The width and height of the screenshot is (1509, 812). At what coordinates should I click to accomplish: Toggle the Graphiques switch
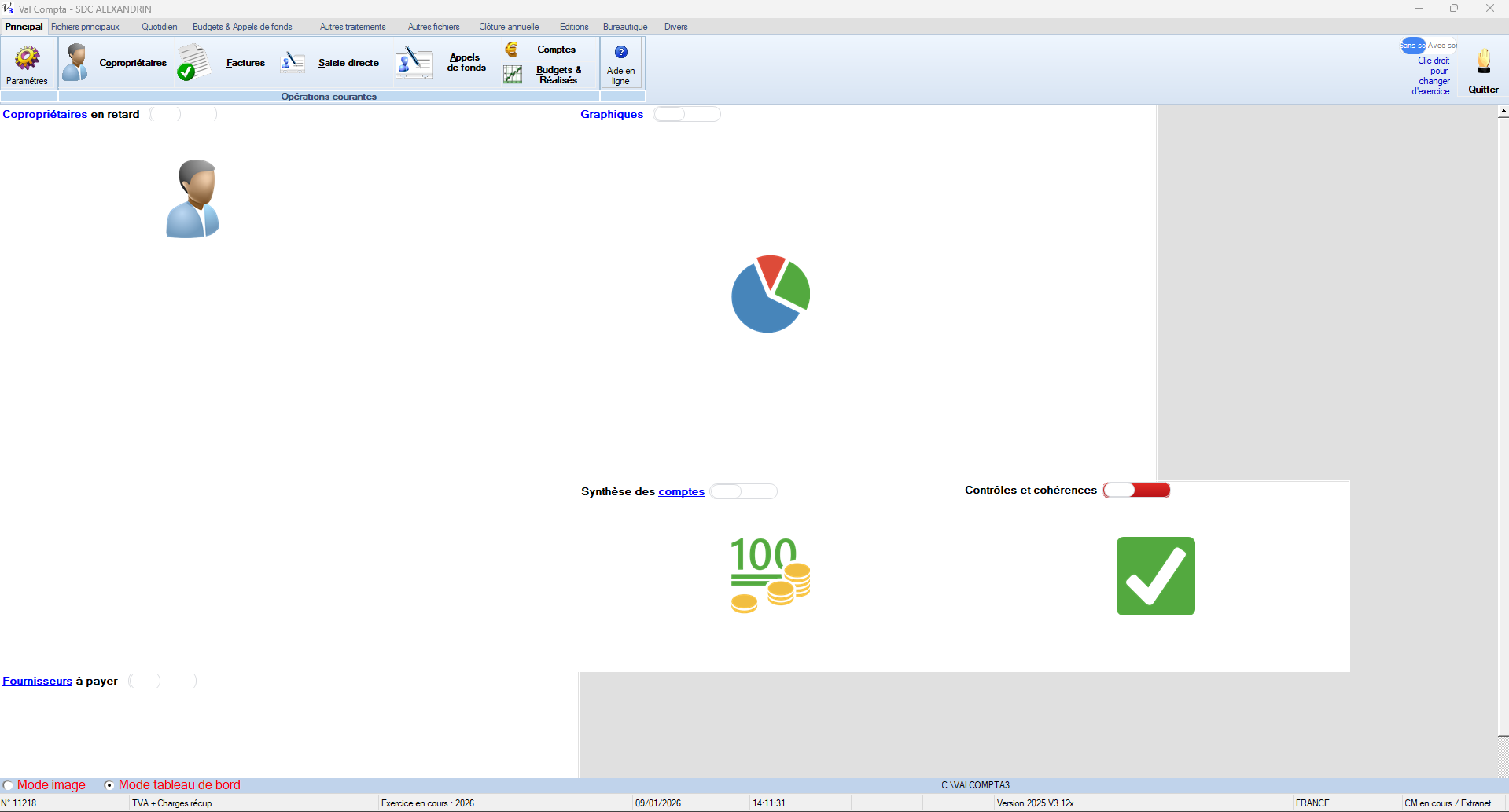(x=686, y=115)
